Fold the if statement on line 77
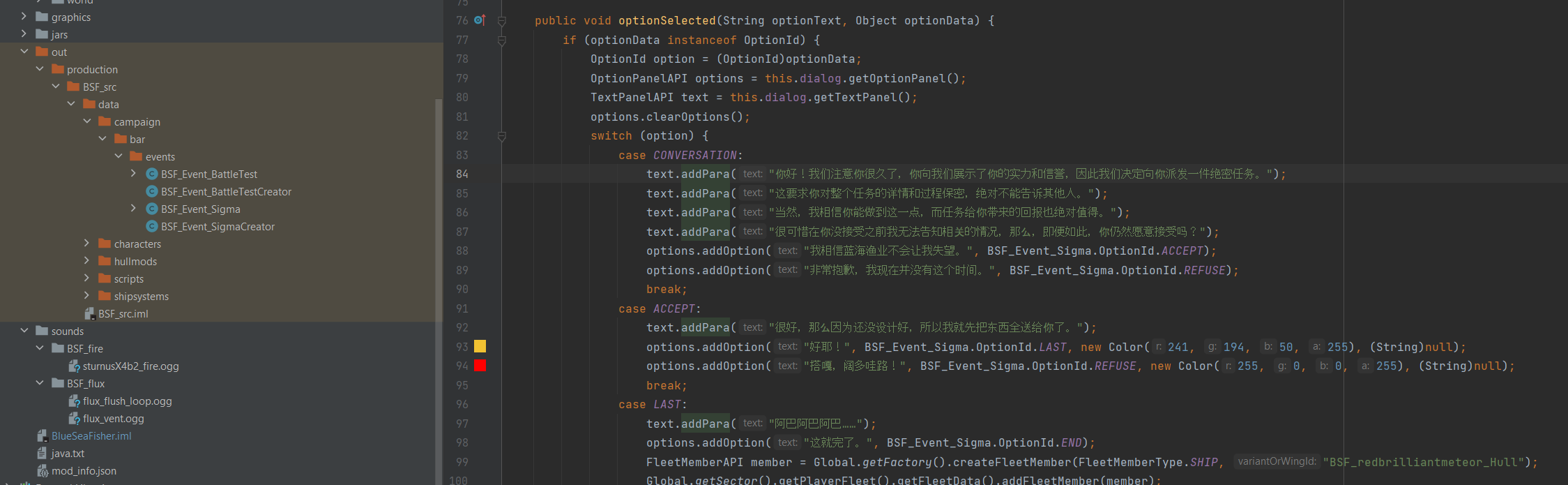 click(502, 41)
